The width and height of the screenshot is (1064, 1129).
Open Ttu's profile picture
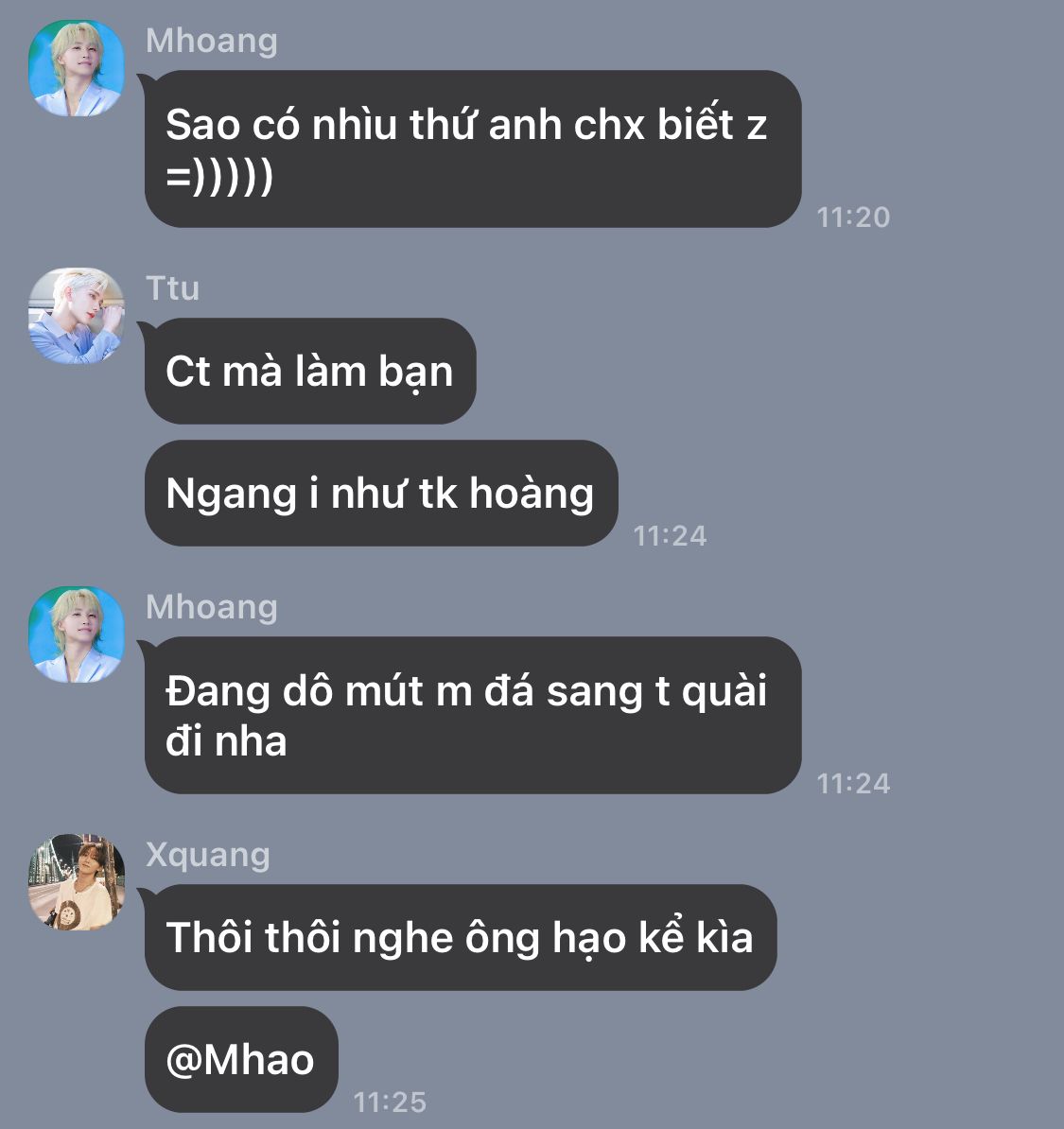coord(77,316)
